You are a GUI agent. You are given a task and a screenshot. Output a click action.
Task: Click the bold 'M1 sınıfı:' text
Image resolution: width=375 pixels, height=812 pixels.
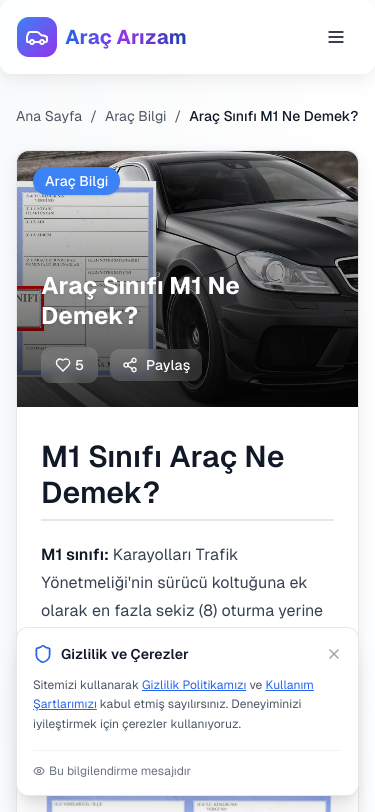pos(75,555)
